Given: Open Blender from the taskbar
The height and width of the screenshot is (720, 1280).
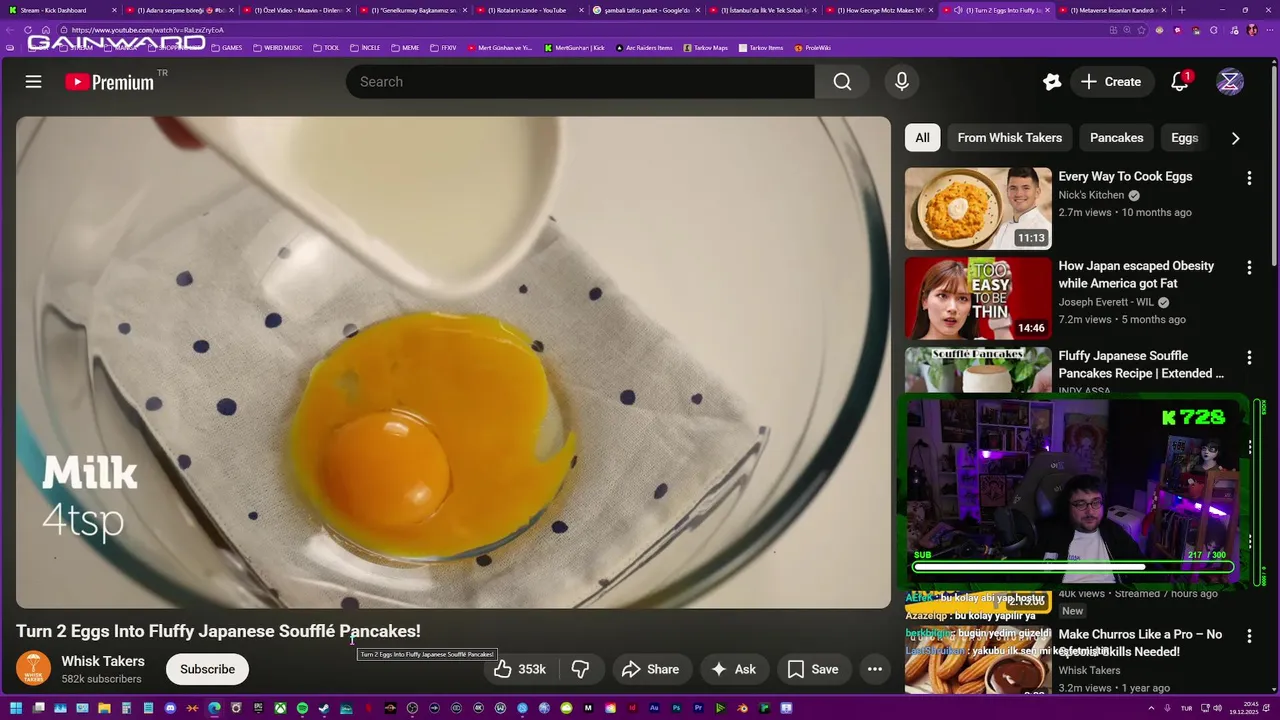Looking at the screenshot, I should [x=742, y=709].
